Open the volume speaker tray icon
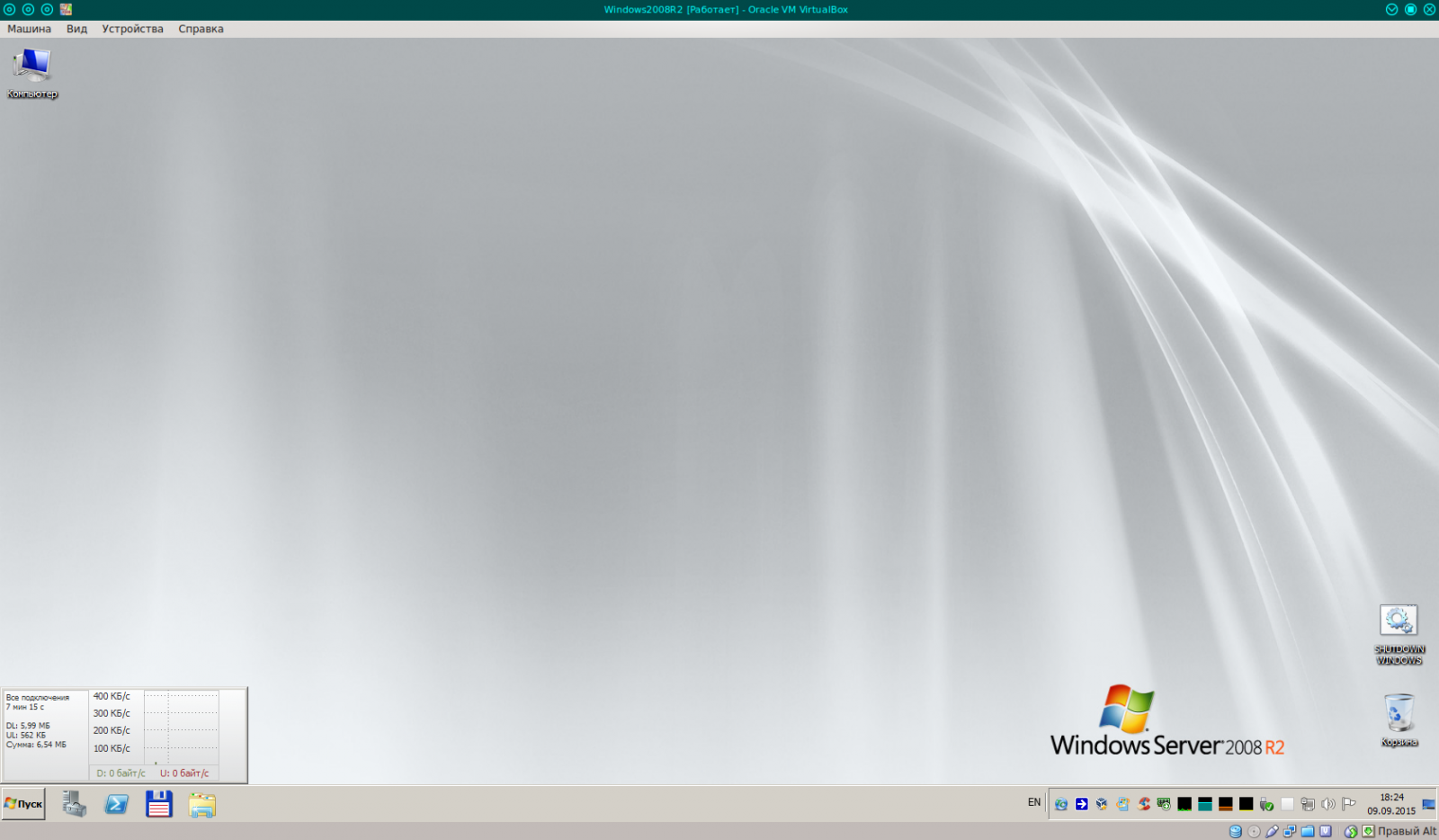Viewport: 1439px width, 840px height. 1328,804
